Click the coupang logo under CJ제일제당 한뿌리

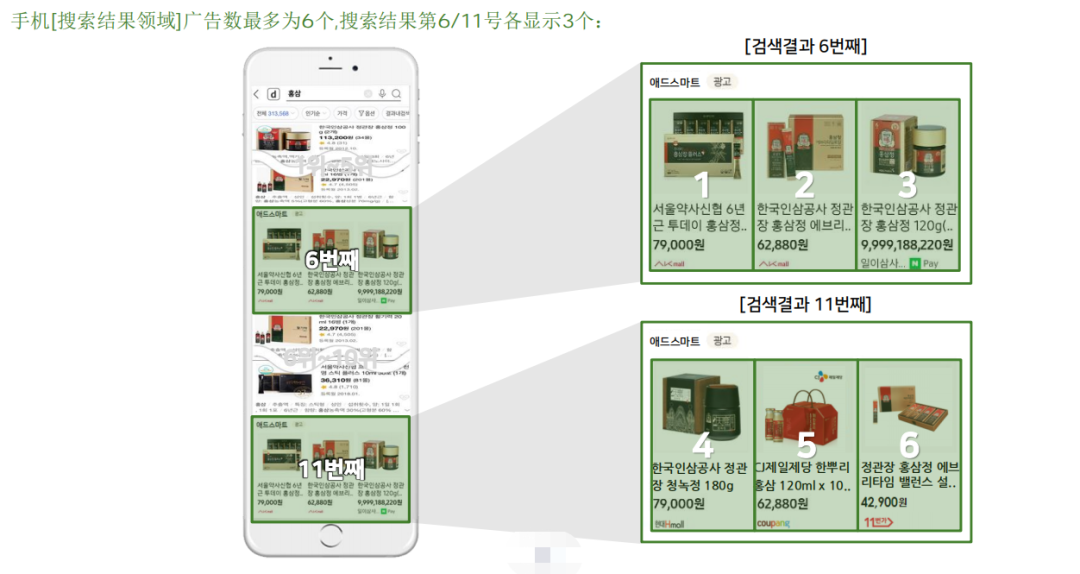tap(773, 524)
